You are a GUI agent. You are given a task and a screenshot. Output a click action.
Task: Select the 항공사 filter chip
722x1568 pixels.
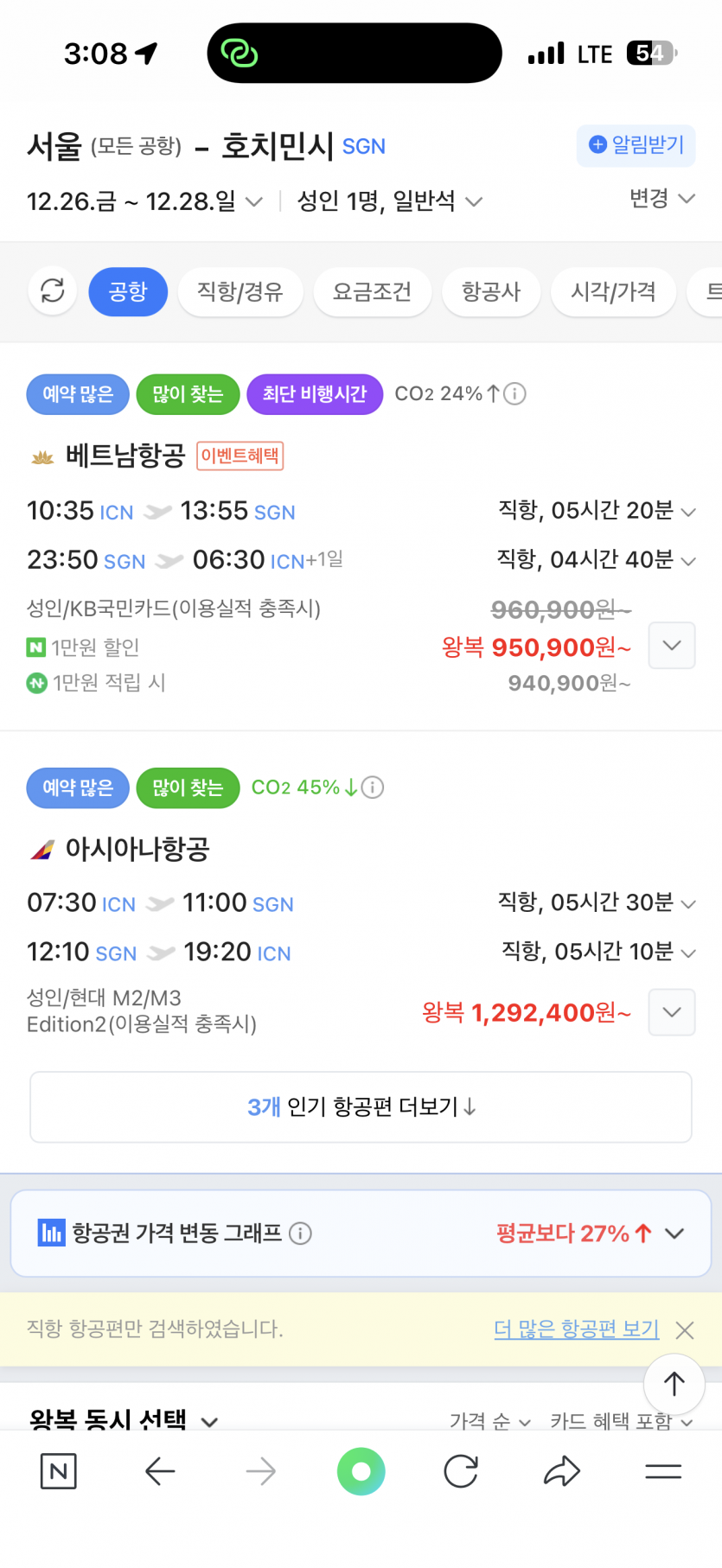[x=491, y=291]
